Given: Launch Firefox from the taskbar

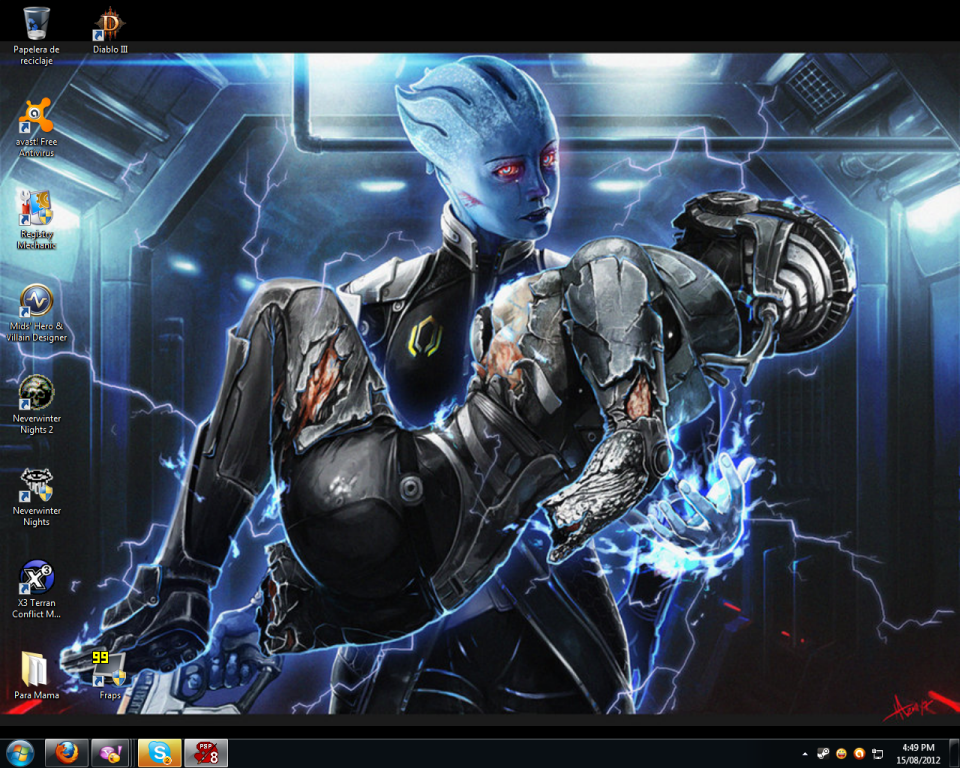Looking at the screenshot, I should [x=67, y=752].
